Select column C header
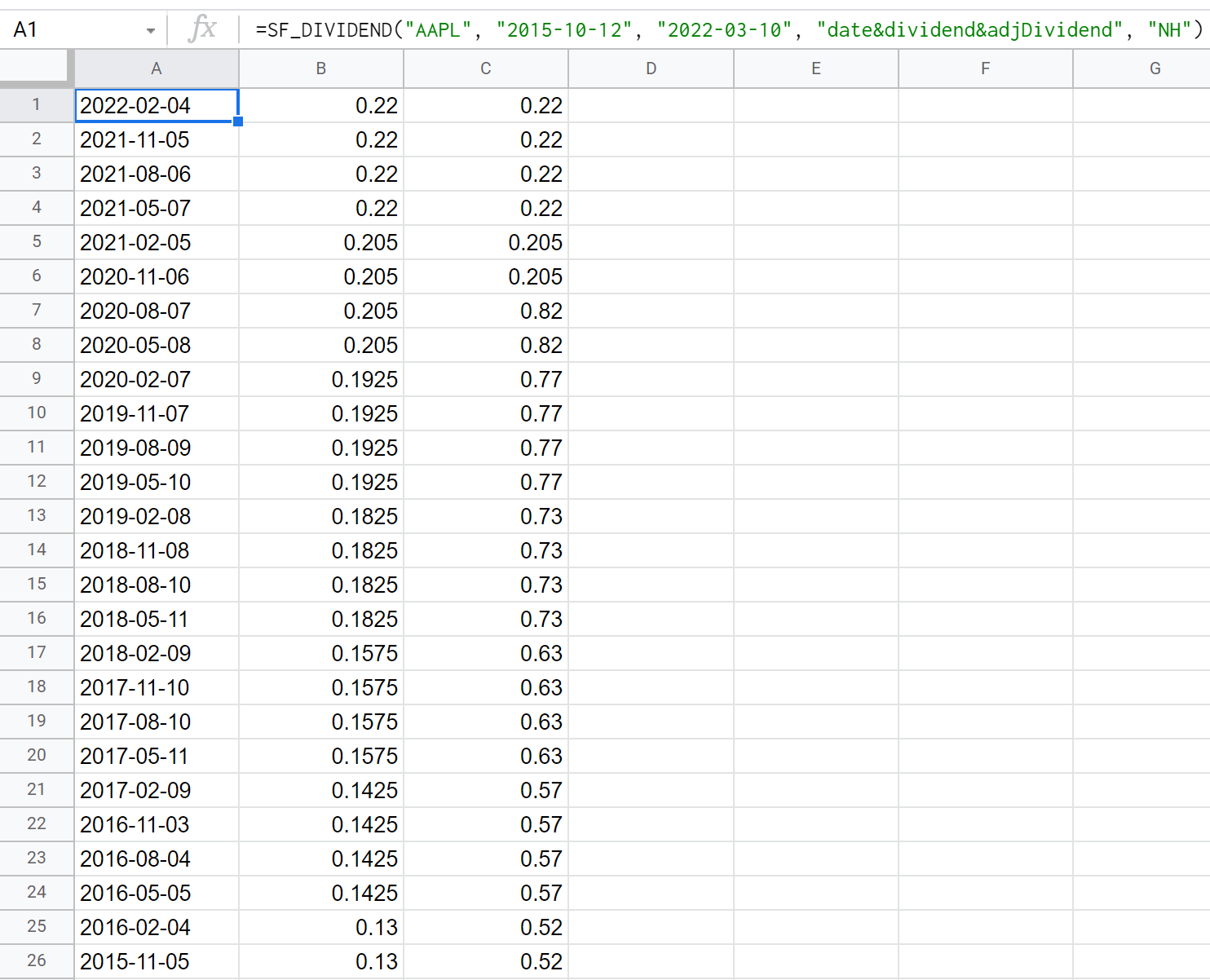 tap(486, 68)
